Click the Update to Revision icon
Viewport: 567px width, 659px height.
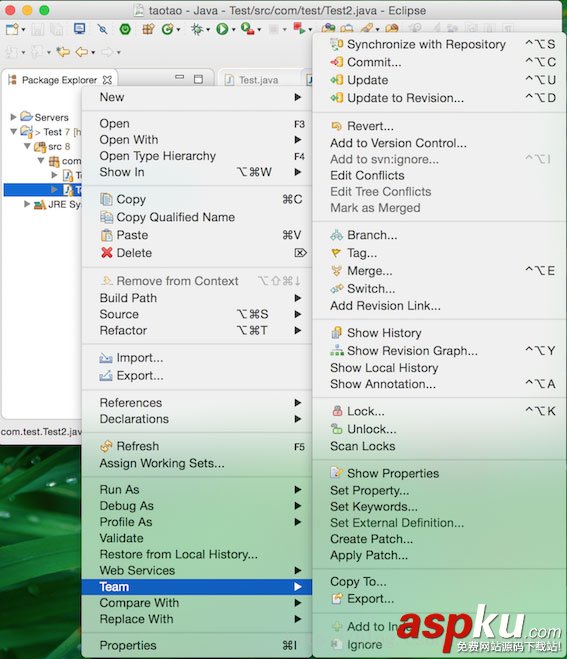(x=337, y=98)
